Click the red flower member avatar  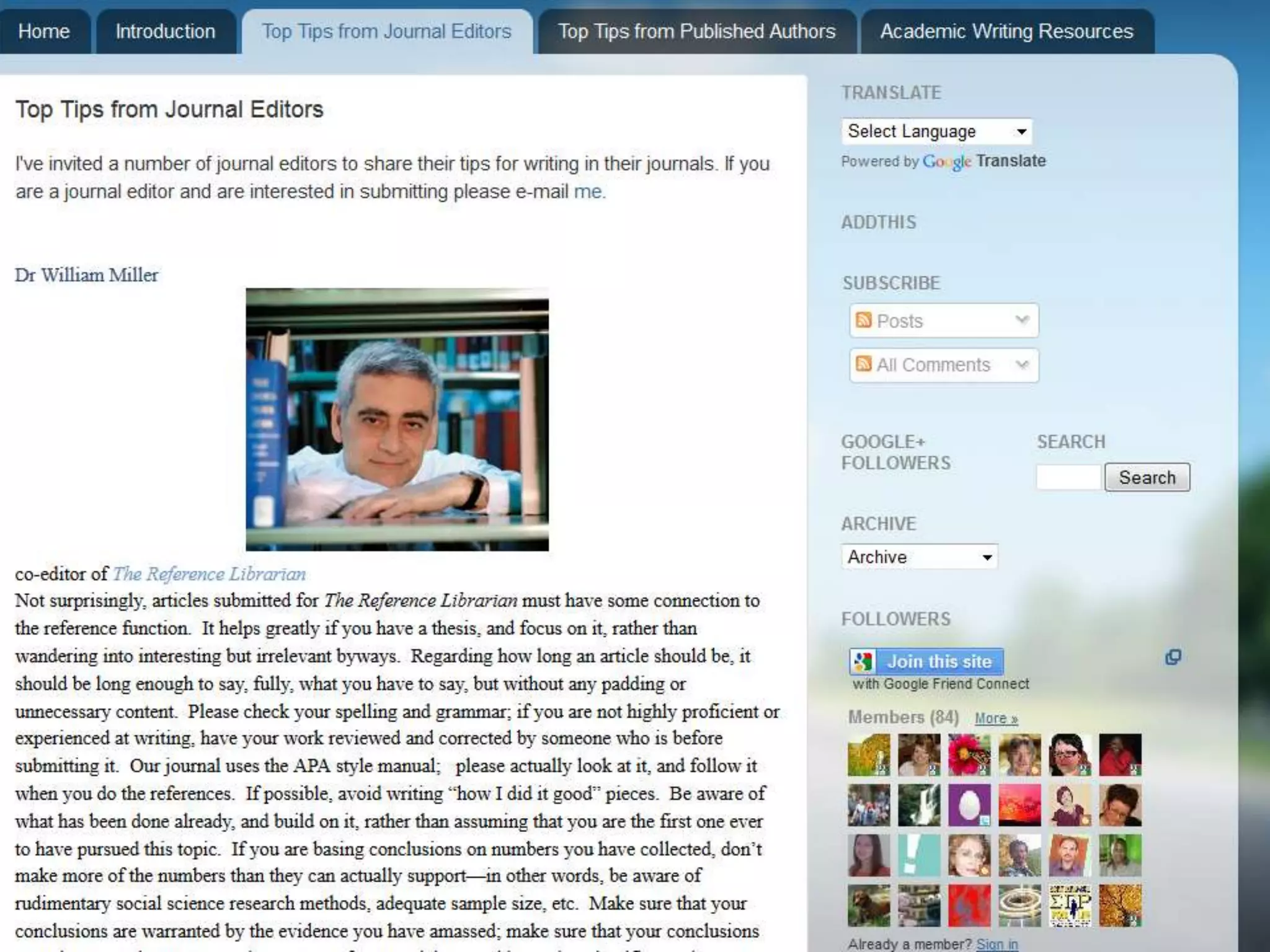click(969, 754)
